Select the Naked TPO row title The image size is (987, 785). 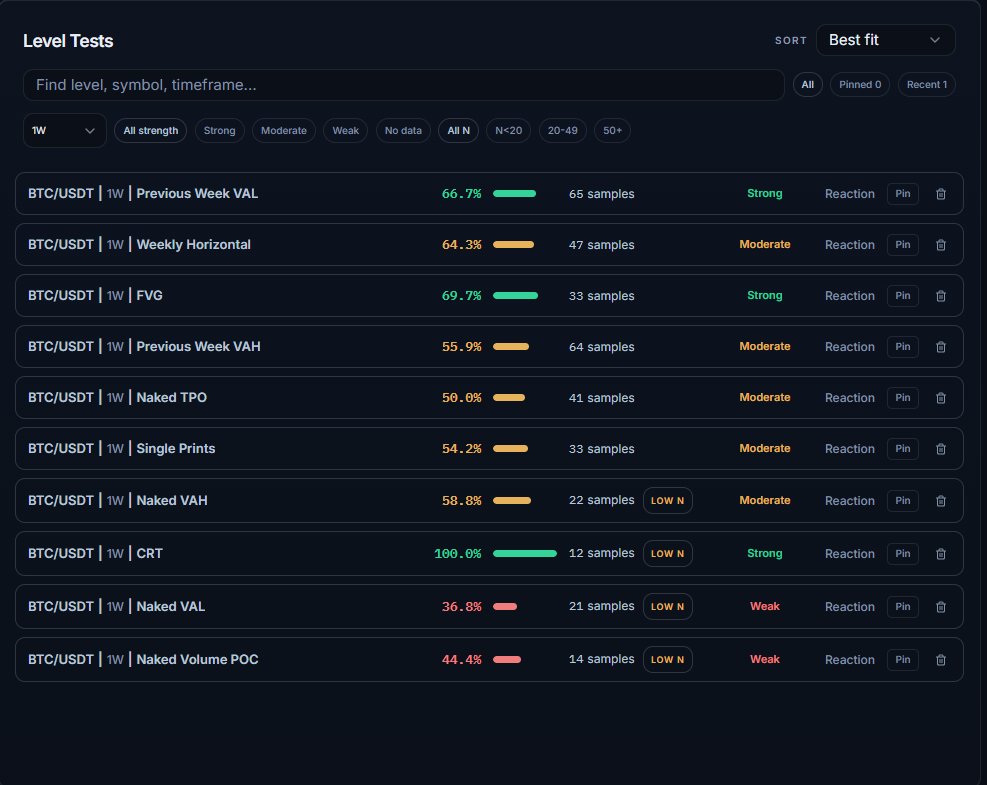[117, 397]
